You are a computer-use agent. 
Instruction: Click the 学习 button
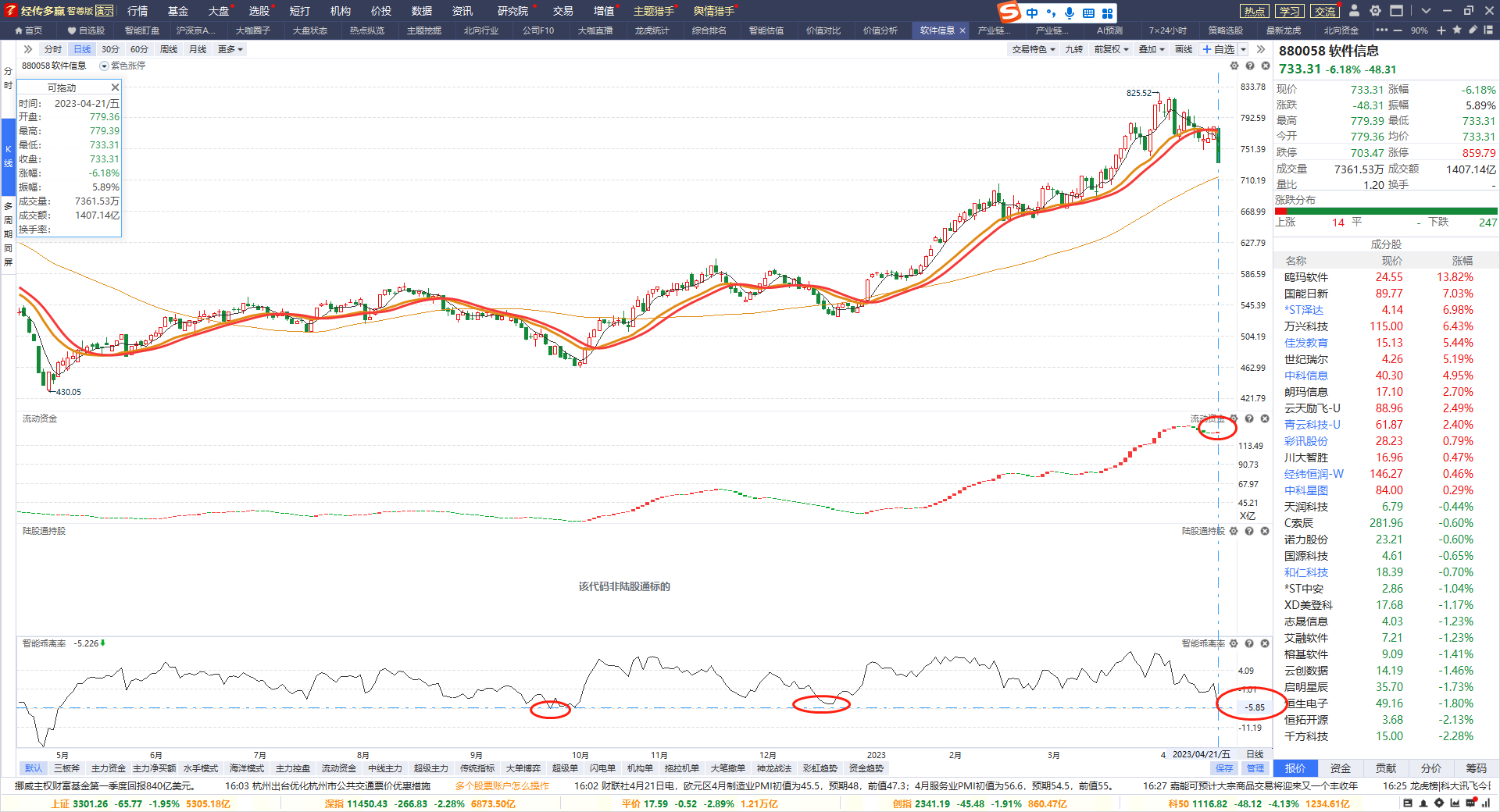click(x=1289, y=11)
